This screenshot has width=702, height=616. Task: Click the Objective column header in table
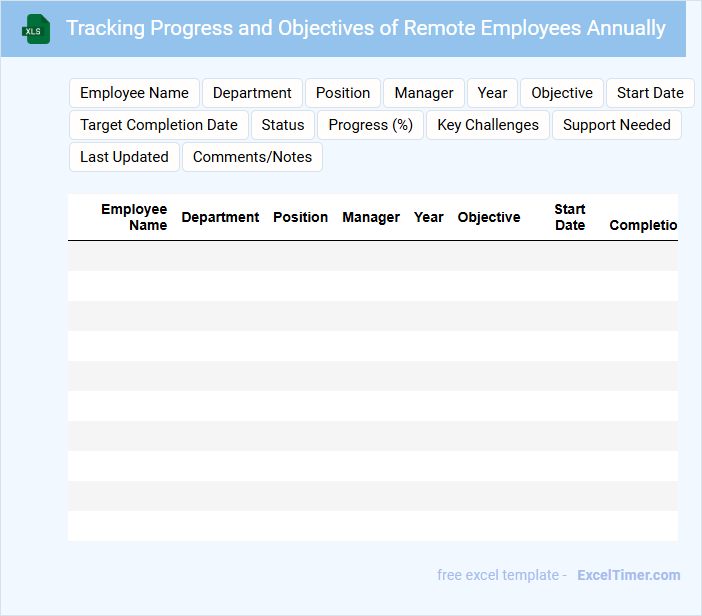(x=489, y=217)
